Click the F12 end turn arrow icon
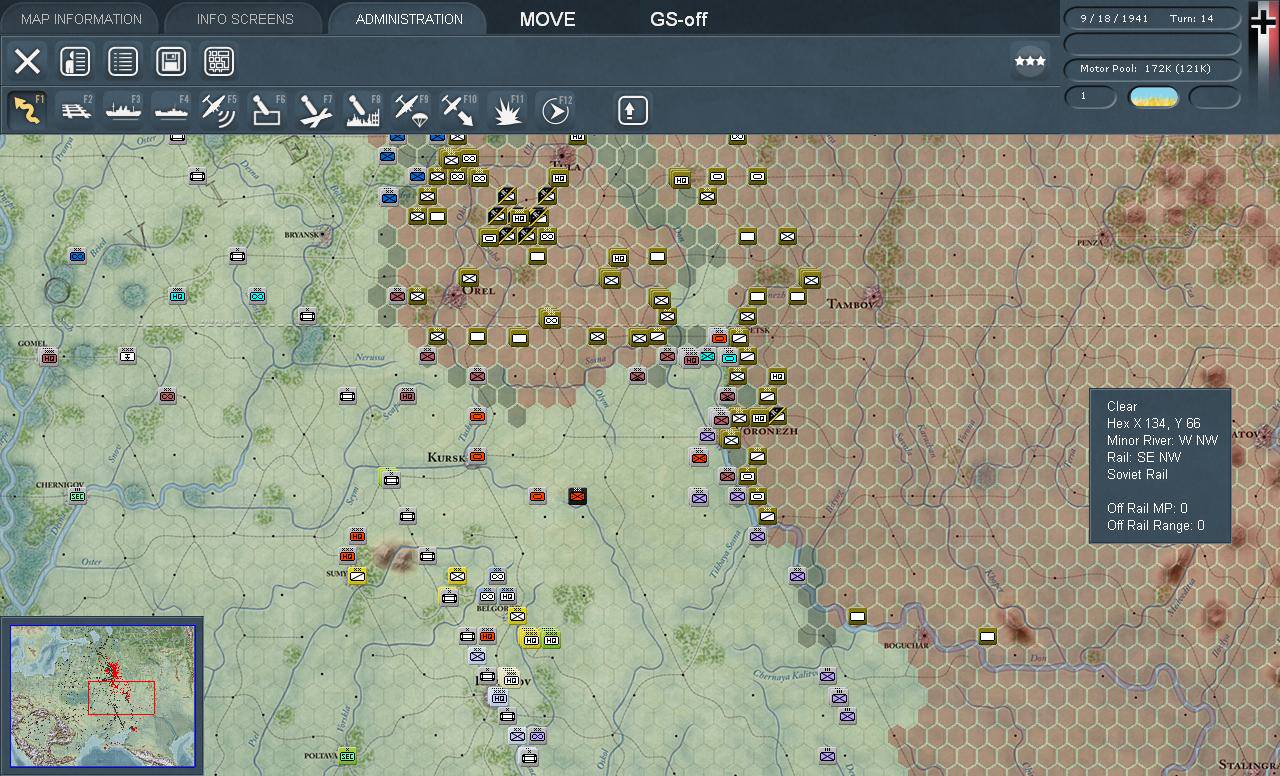The height and width of the screenshot is (776, 1280). coord(556,110)
